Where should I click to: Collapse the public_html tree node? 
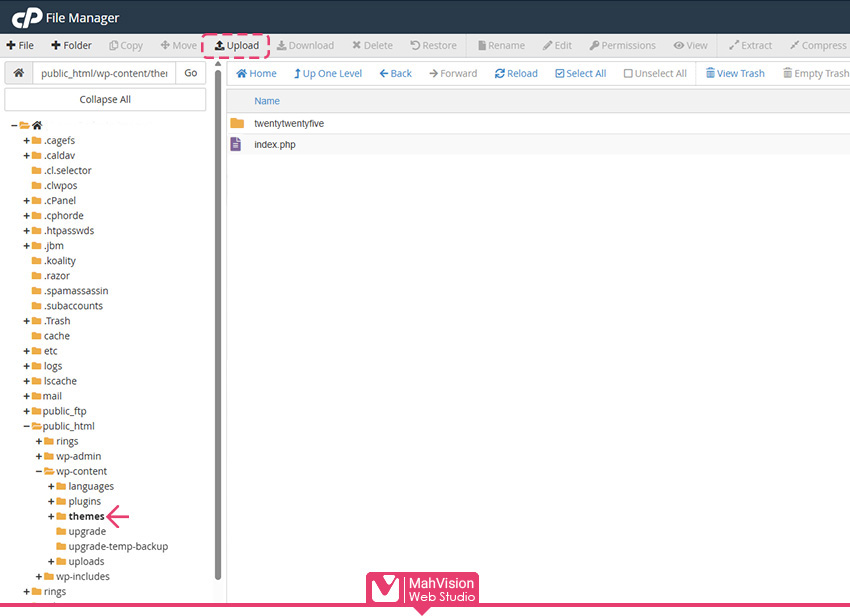[x=26, y=426]
